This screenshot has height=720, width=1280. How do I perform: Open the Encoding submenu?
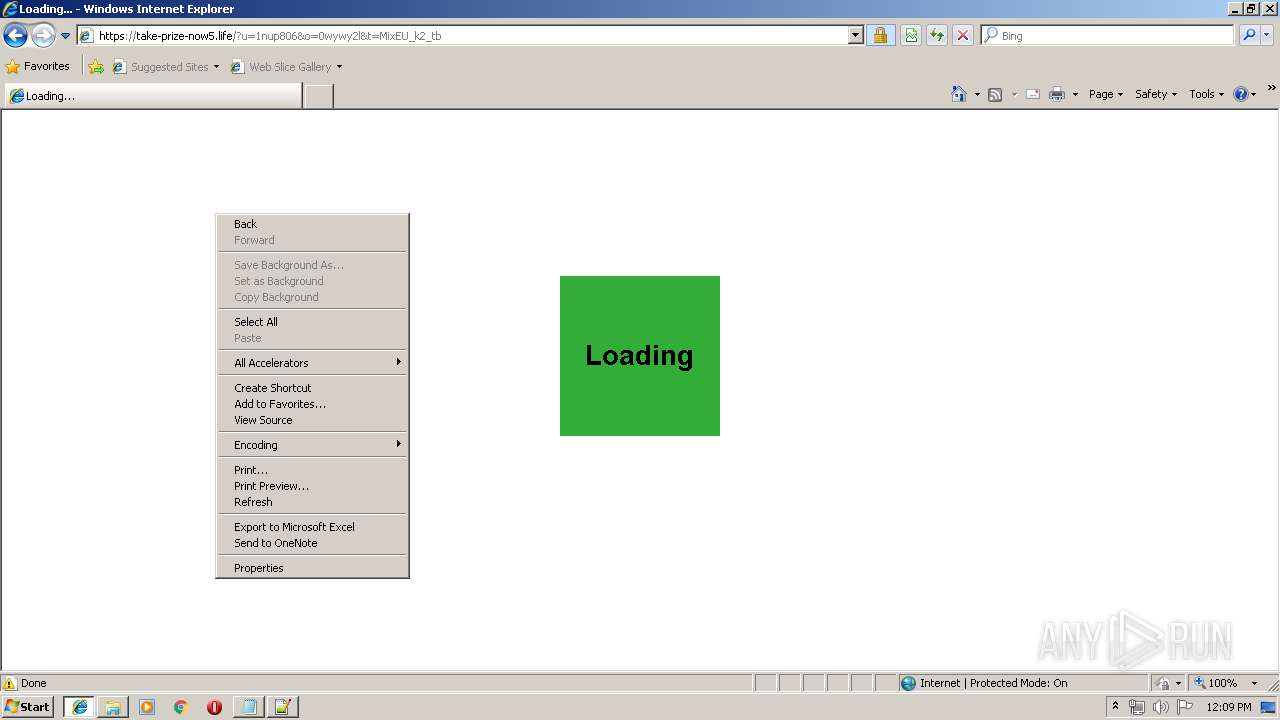coord(312,445)
